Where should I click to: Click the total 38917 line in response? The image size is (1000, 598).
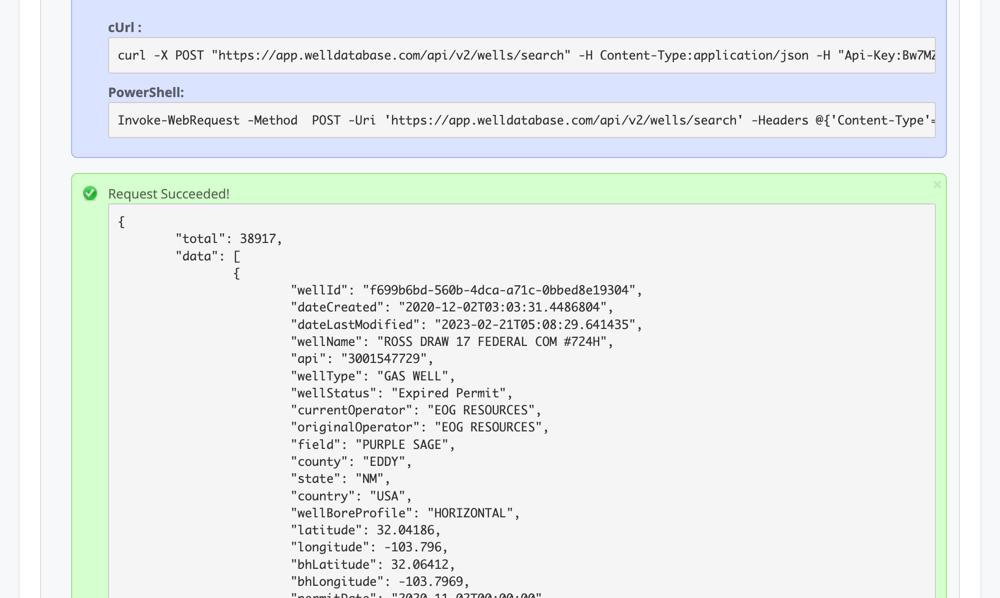click(x=229, y=239)
